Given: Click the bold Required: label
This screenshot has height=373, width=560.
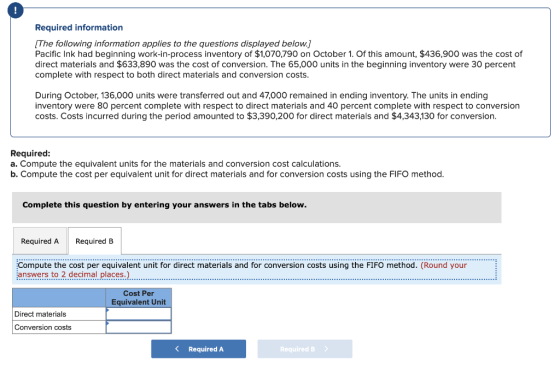Looking at the screenshot, I should point(30,153).
